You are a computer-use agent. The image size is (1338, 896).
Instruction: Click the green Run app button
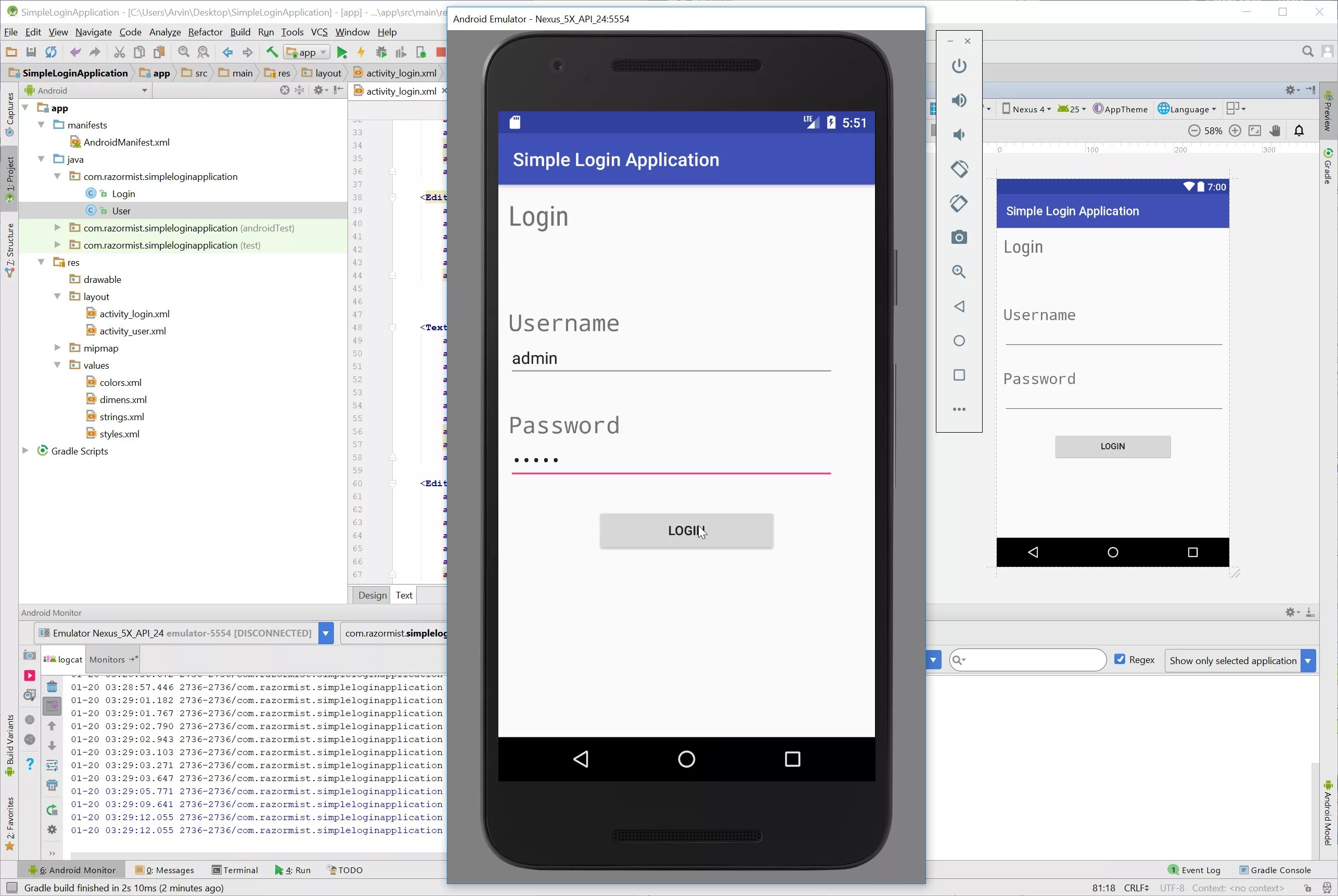[342, 53]
